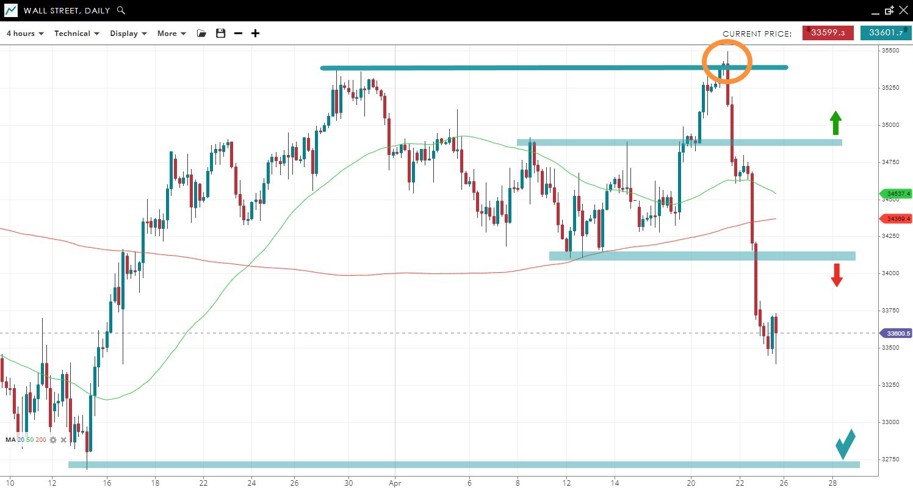Open the Technical indicators dropdown

click(x=76, y=33)
